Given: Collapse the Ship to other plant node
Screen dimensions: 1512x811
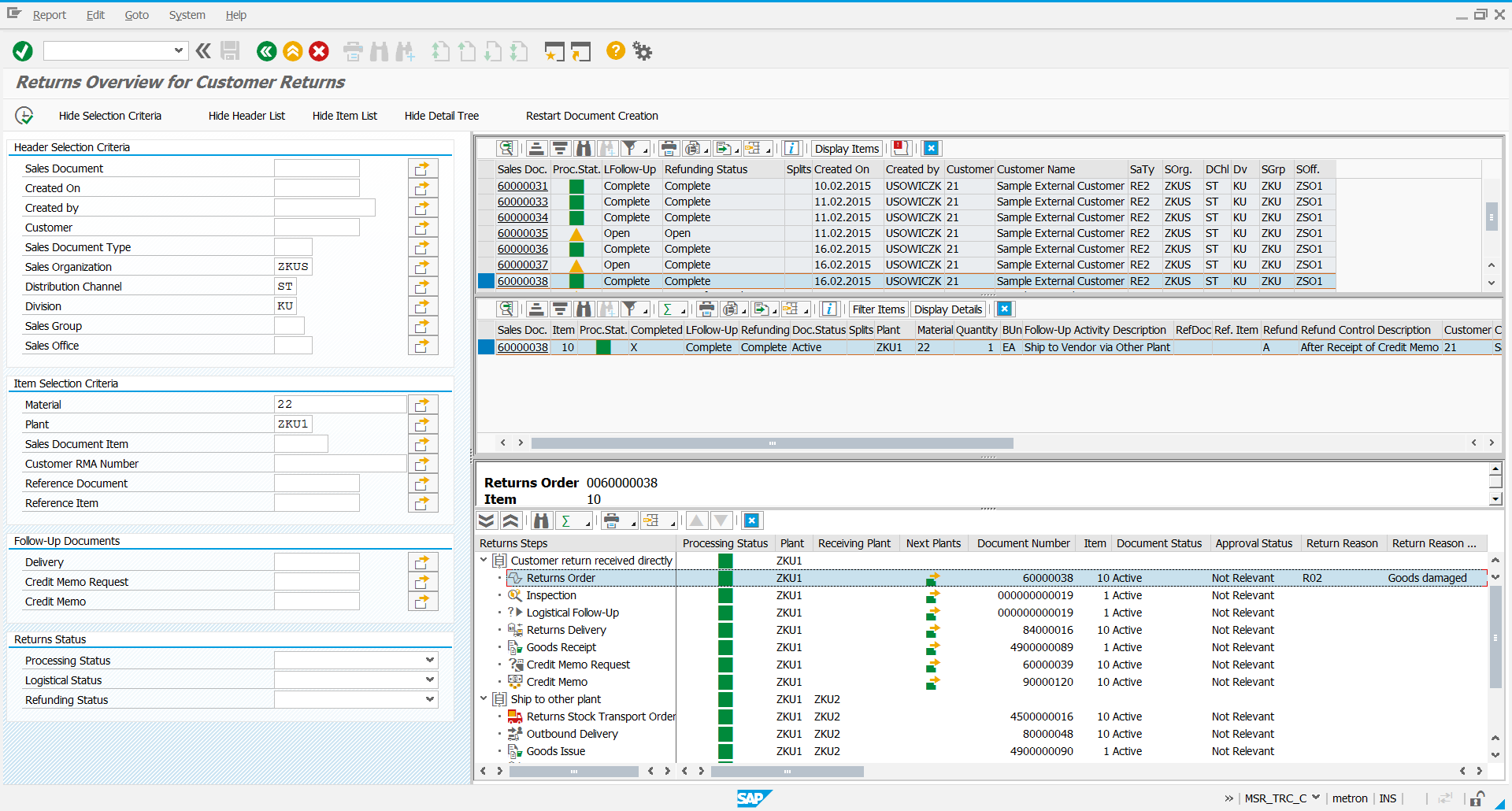Looking at the screenshot, I should 483,699.
